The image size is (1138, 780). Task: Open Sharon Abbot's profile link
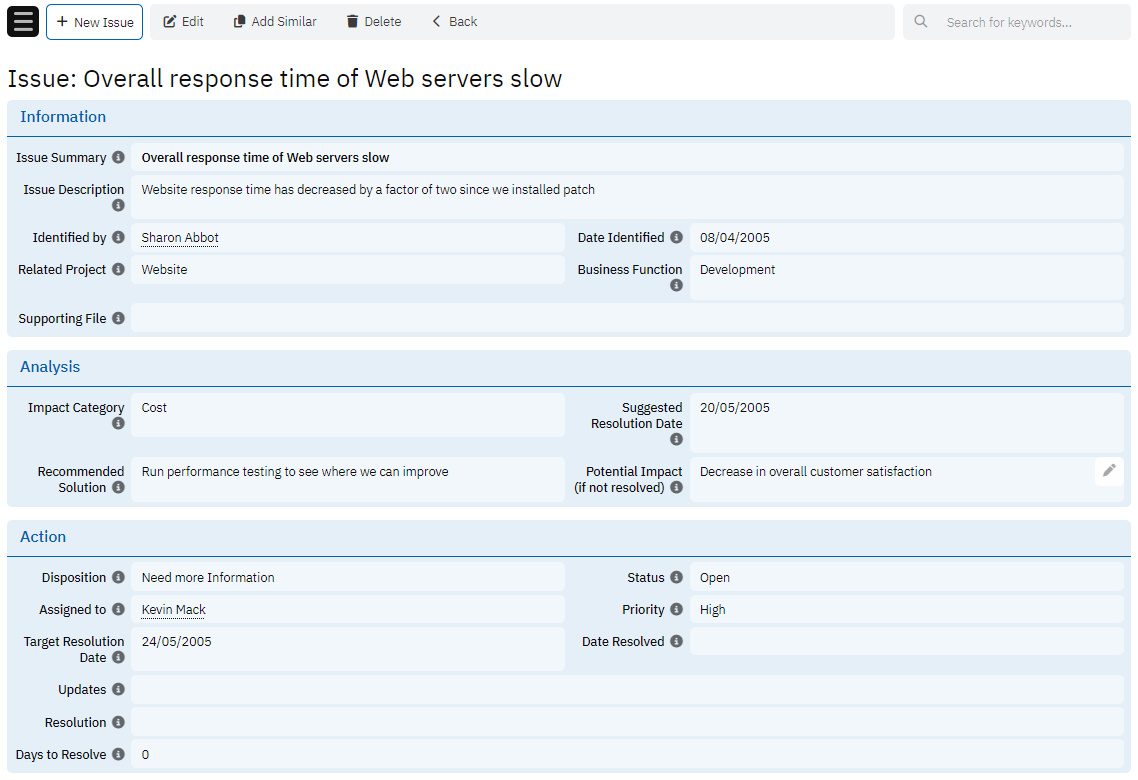180,238
